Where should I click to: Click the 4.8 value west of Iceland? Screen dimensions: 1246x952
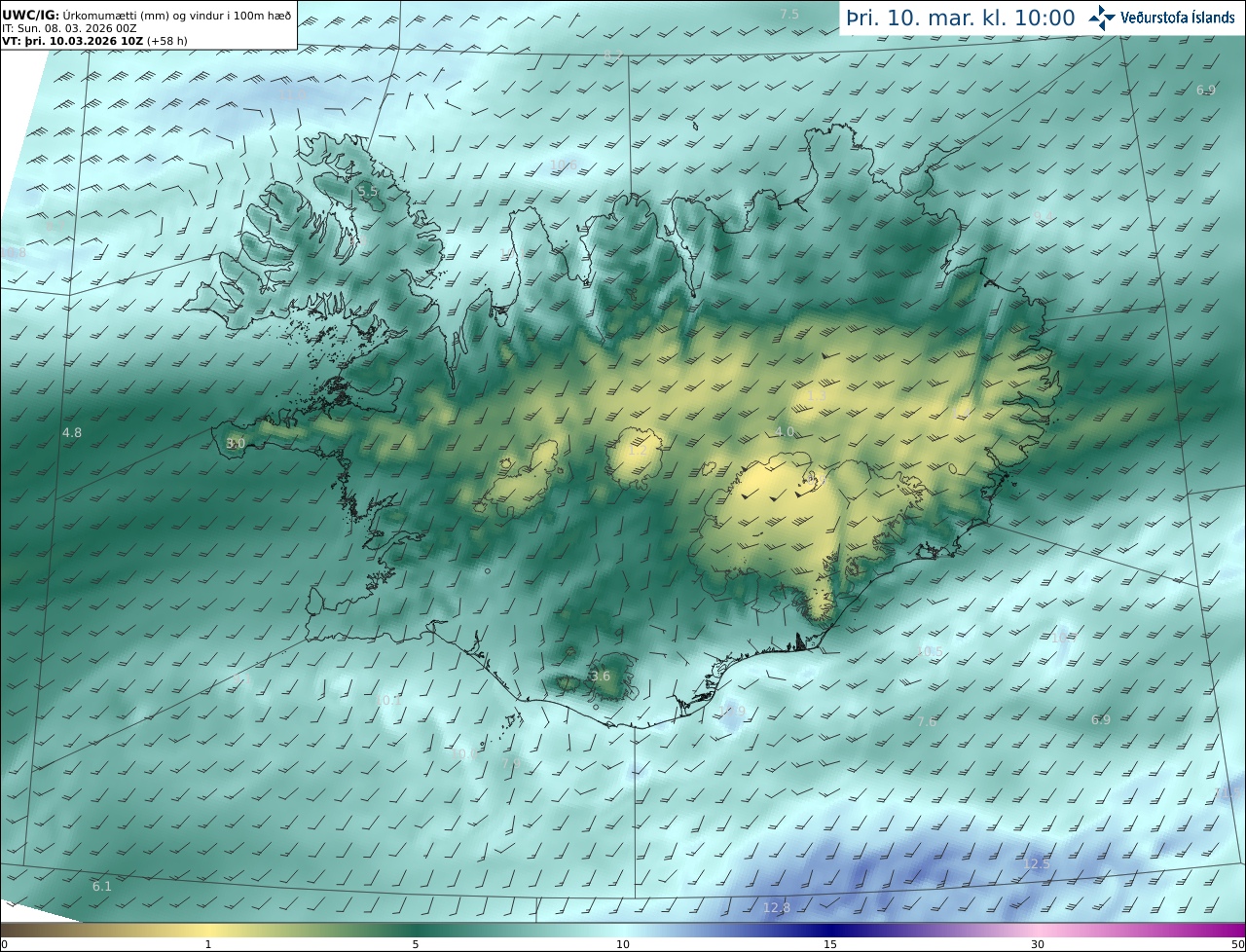pyautogui.click(x=72, y=432)
